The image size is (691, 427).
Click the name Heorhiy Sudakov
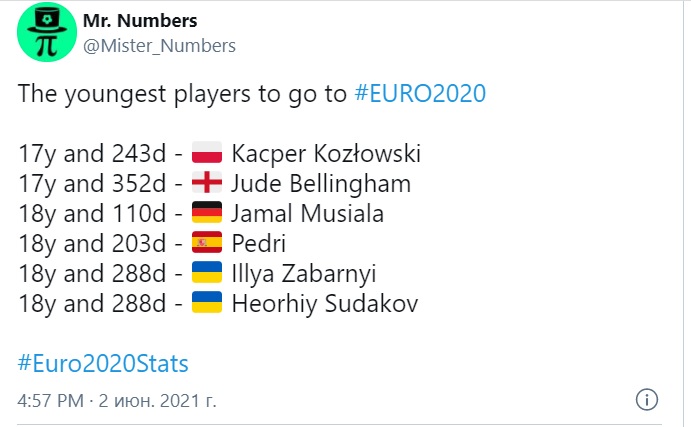coord(324,302)
